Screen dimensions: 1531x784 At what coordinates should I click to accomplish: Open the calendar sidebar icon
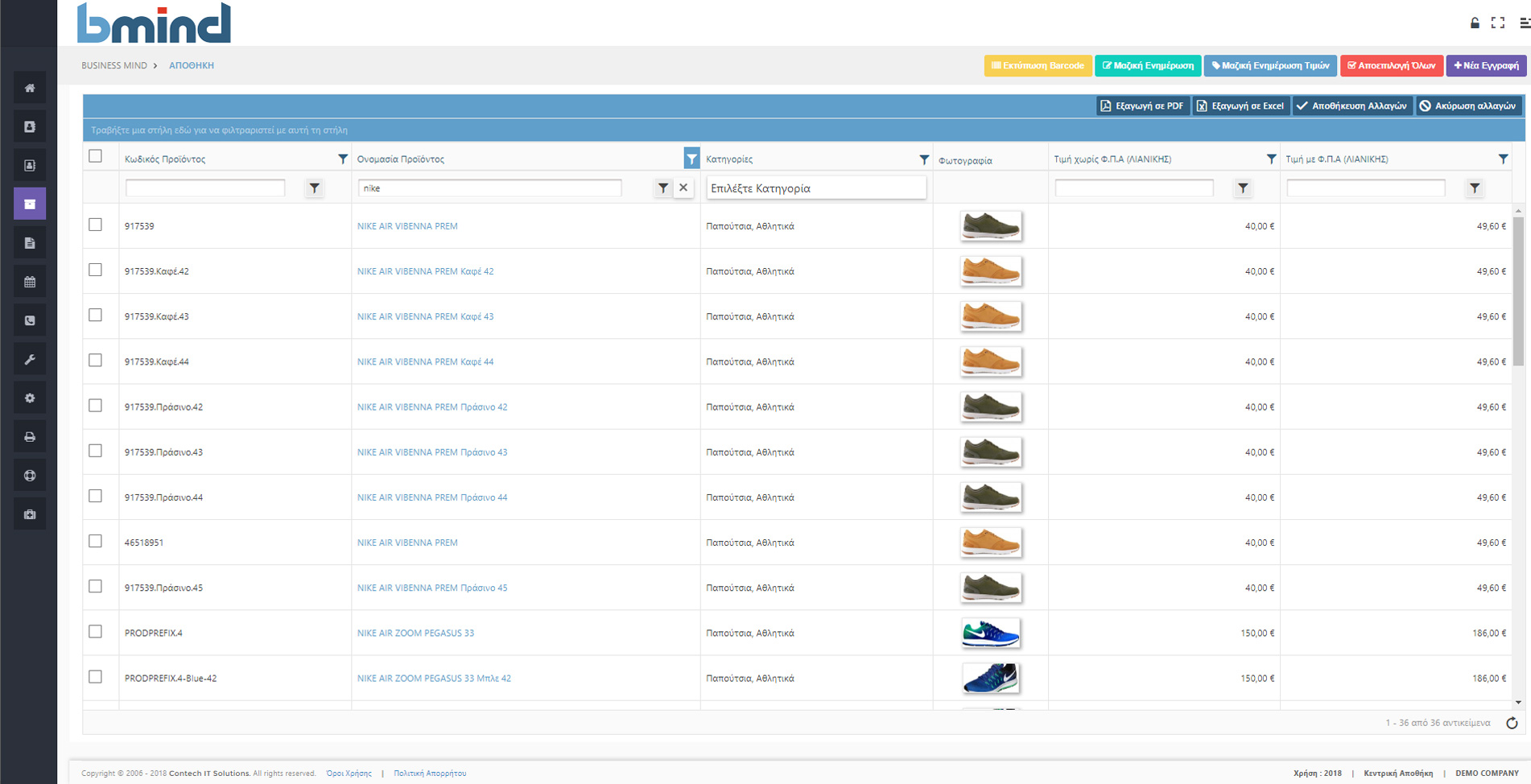(x=30, y=282)
